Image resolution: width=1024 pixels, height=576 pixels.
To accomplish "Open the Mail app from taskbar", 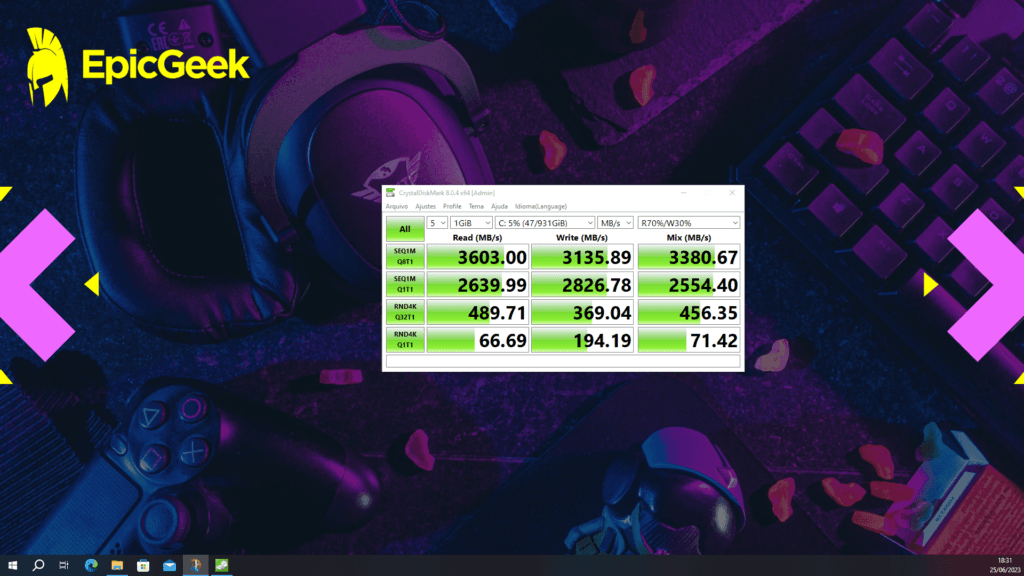I will (166, 565).
